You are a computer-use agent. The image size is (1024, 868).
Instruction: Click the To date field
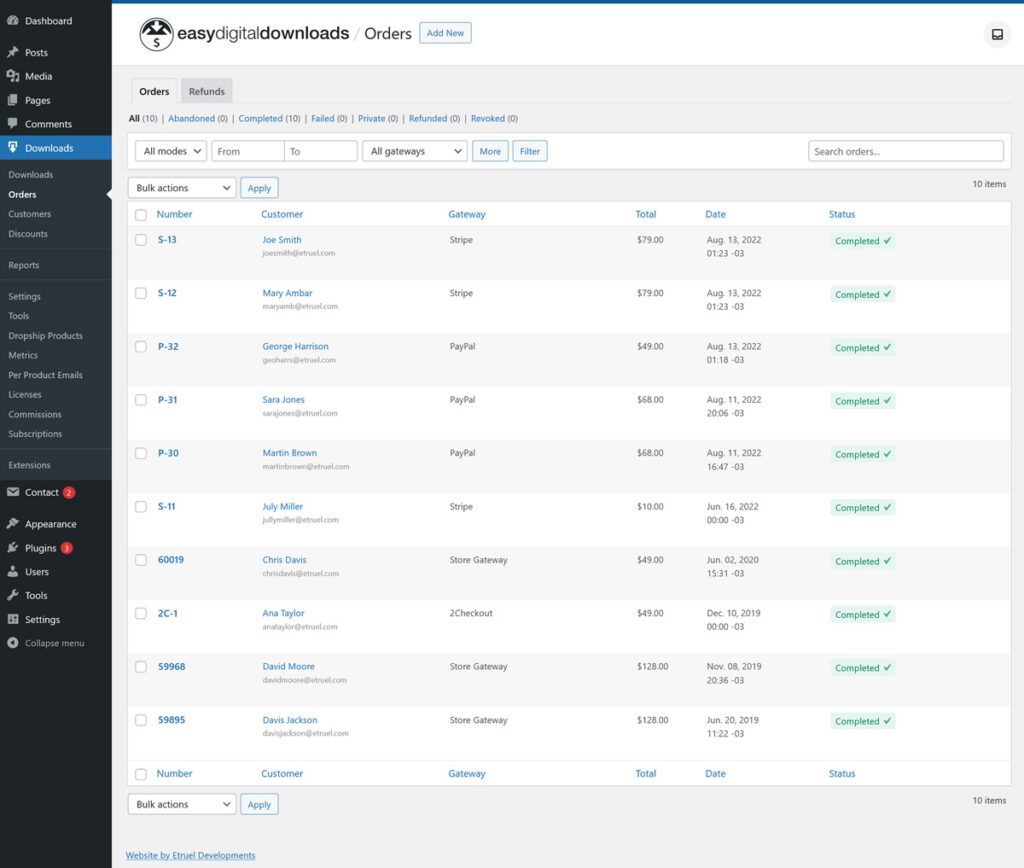(x=321, y=151)
